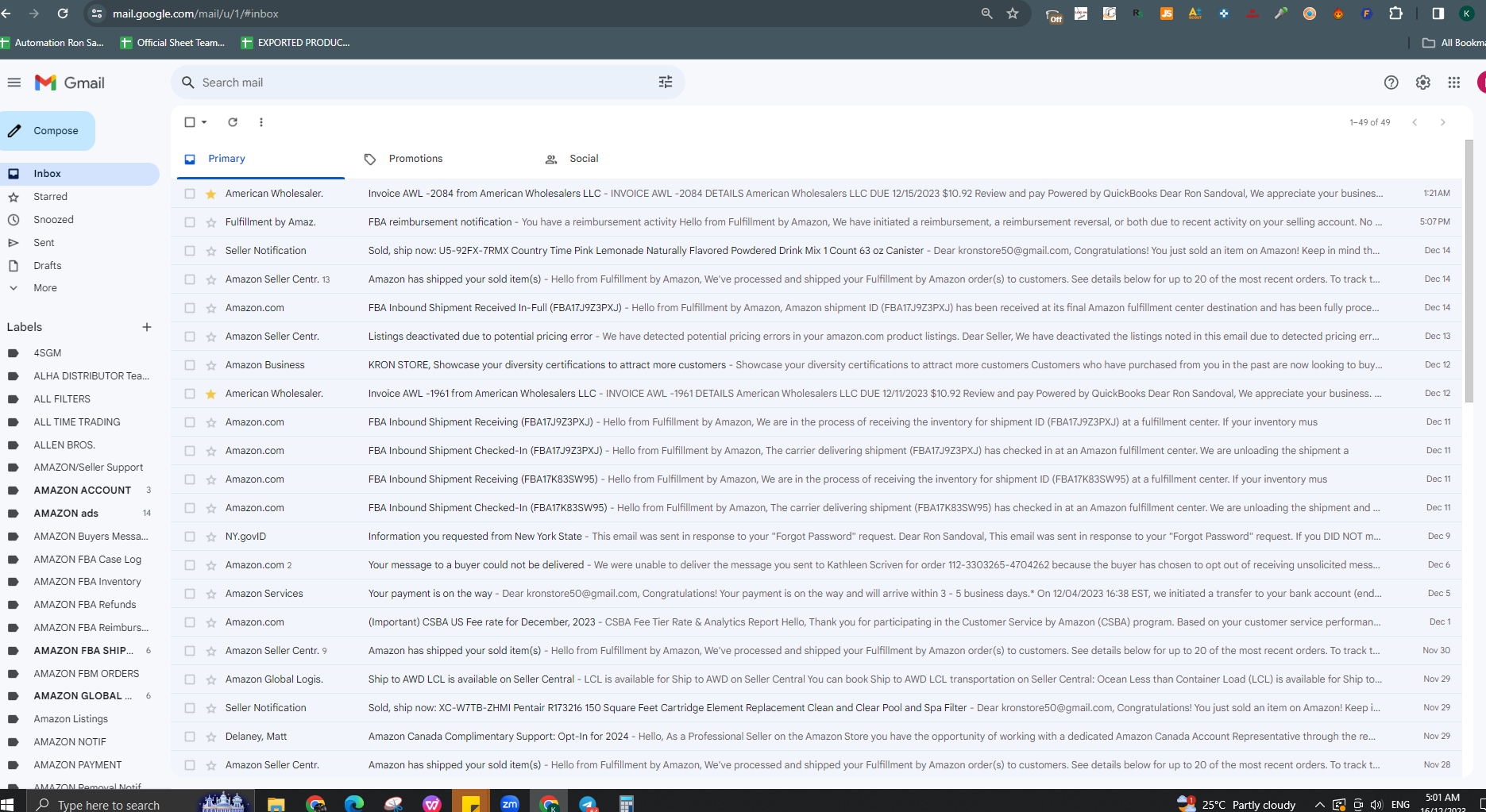Toggle the select-all checkbox
Screen dimensions: 1486x812
tap(189, 122)
